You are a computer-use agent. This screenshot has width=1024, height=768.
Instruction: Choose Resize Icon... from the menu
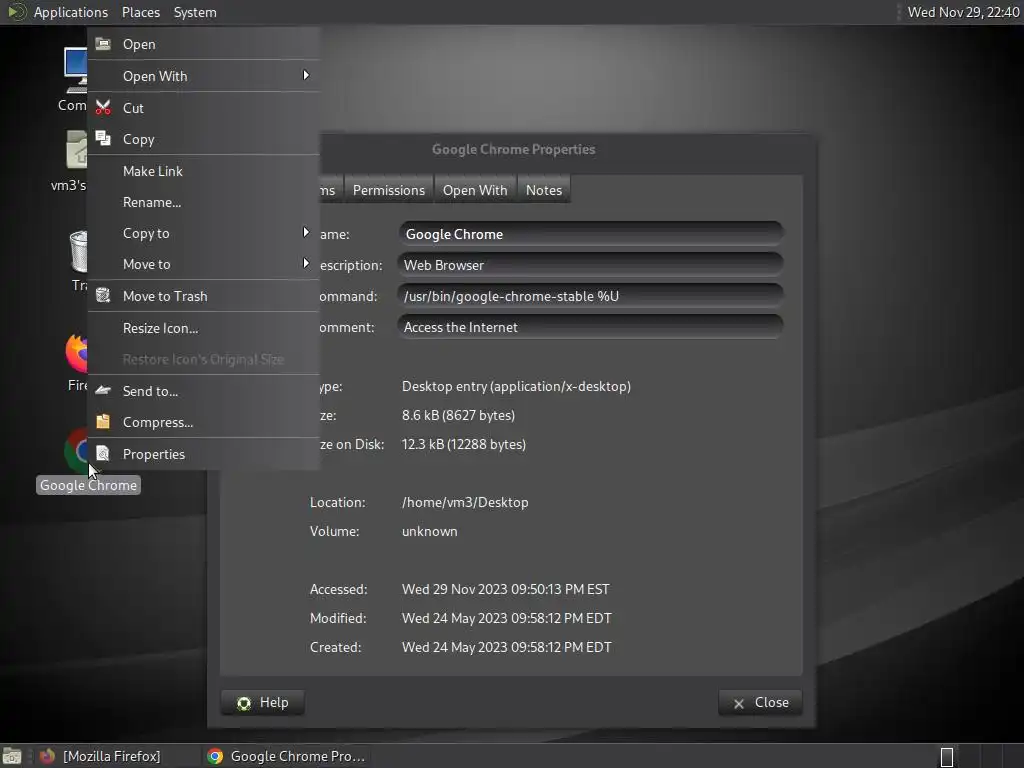[203, 328]
